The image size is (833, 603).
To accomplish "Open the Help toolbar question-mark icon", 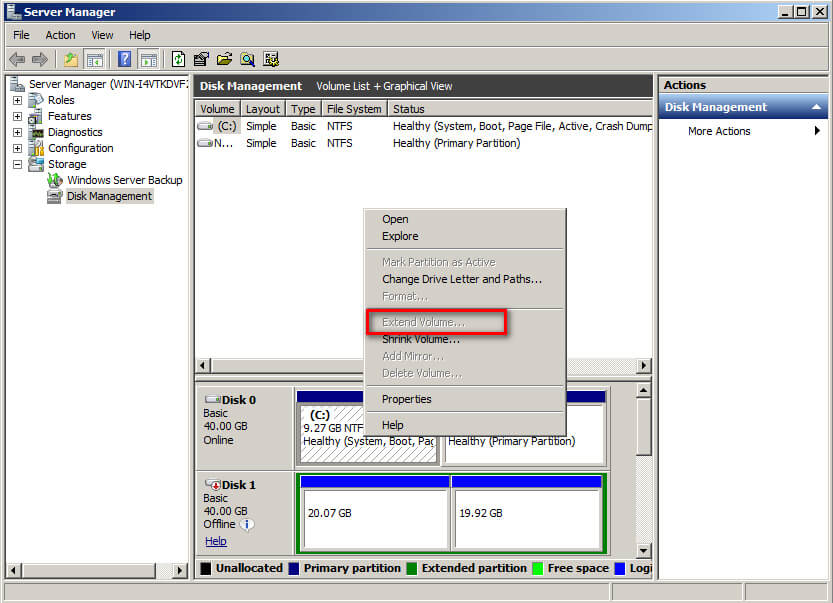I will 124,59.
